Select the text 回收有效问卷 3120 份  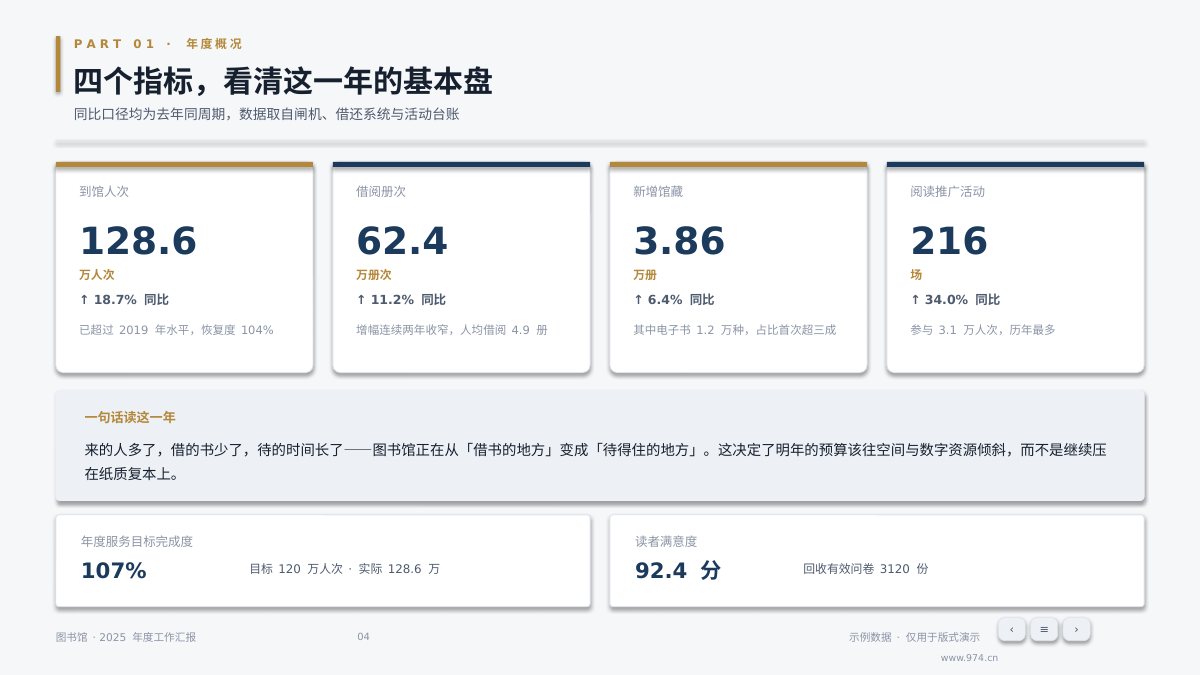point(865,569)
